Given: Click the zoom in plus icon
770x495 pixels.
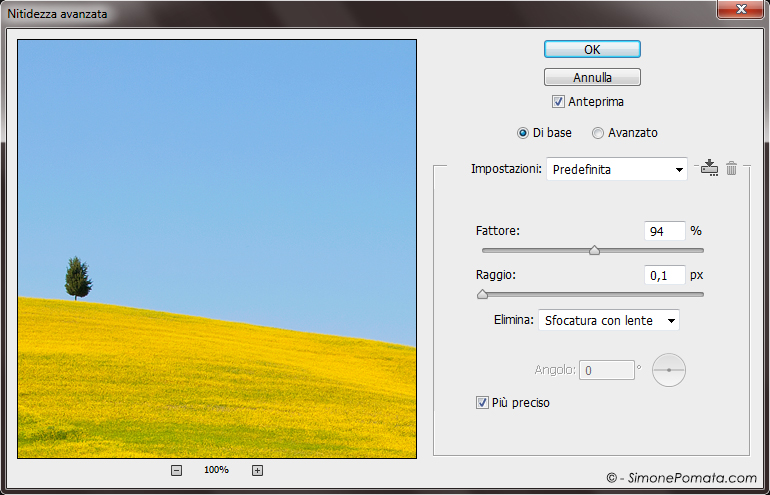Looking at the screenshot, I should (257, 470).
